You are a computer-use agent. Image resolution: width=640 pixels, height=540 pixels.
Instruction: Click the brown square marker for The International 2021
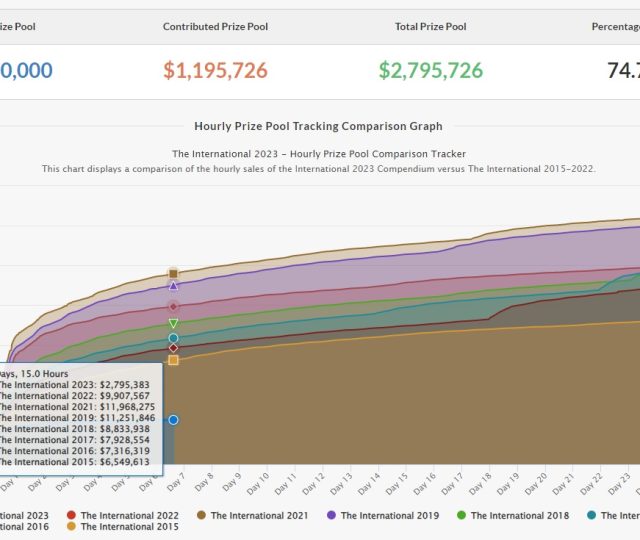click(173, 273)
